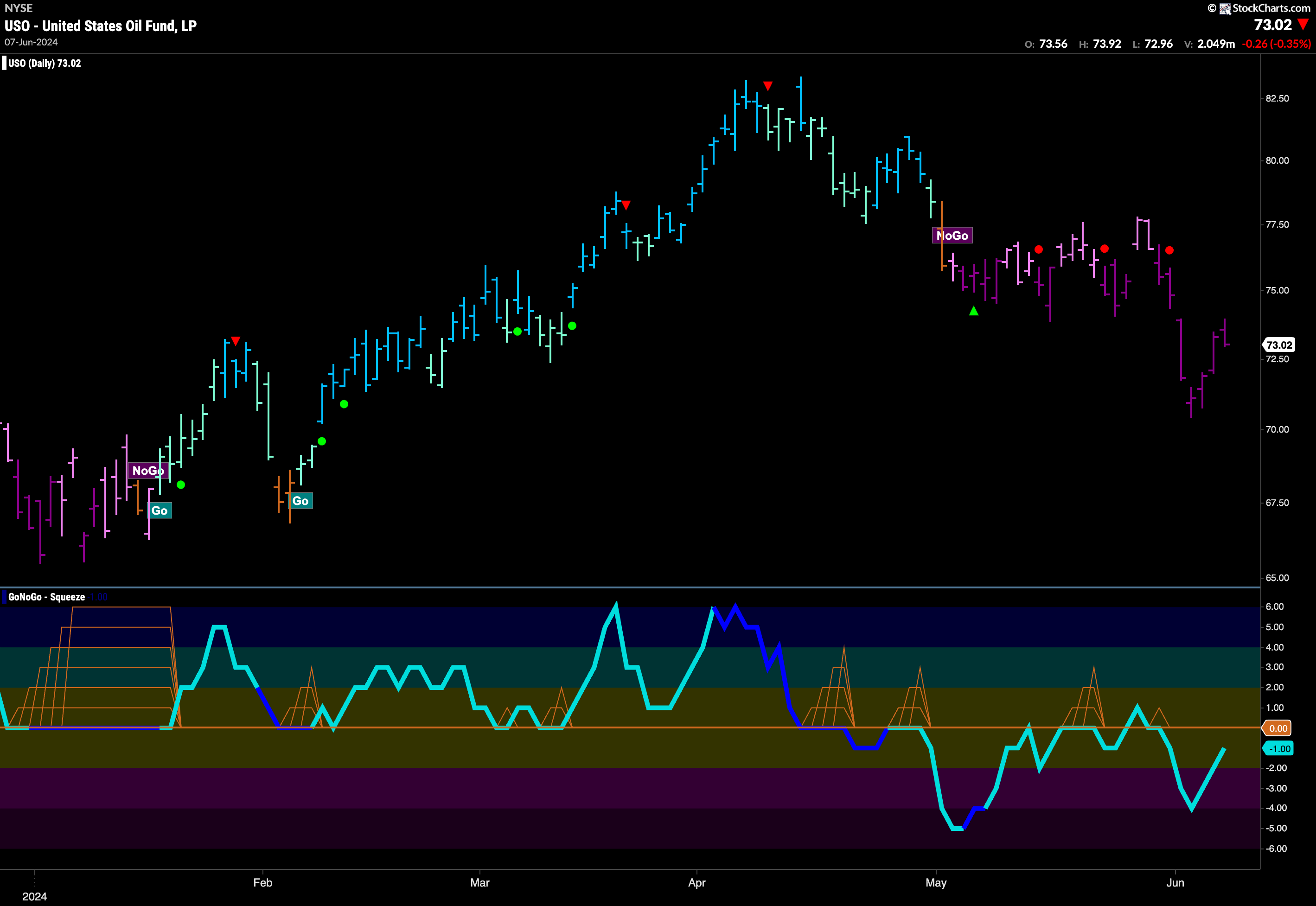Screen dimensions: 1316x906
Task: Click the green dot beside the January Go label
Action: click(x=180, y=485)
